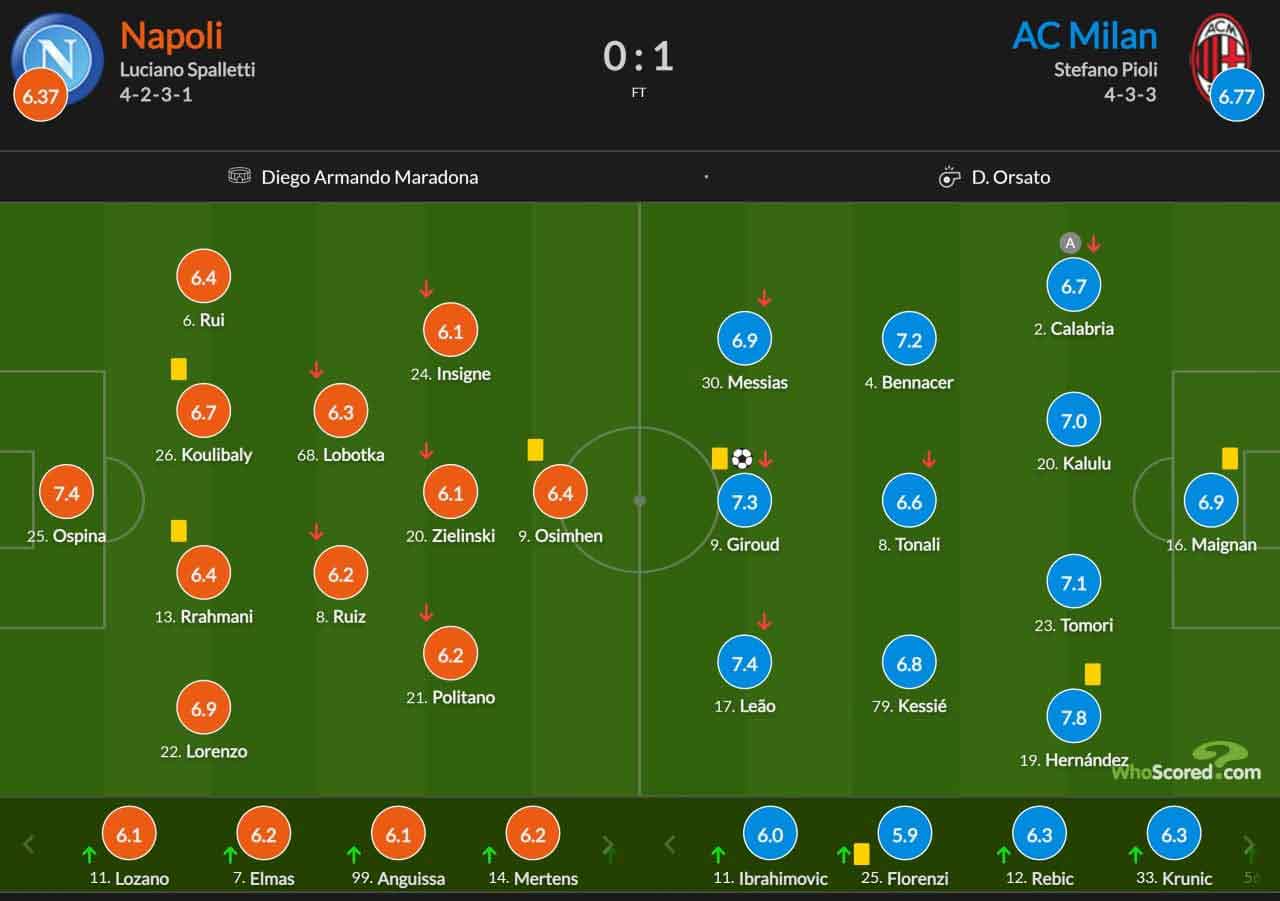Select Leão's 7.4 rating circle
The width and height of the screenshot is (1280, 901).
745,662
